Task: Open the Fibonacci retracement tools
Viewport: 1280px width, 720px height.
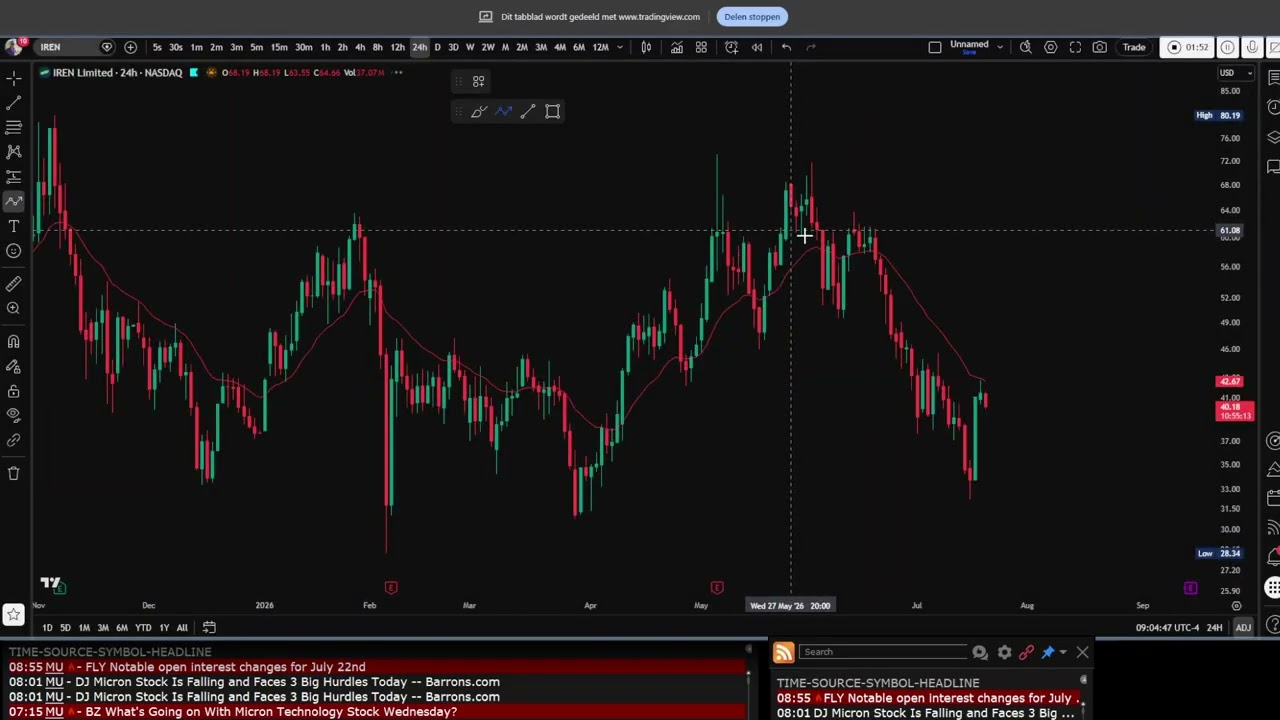Action: (x=14, y=127)
